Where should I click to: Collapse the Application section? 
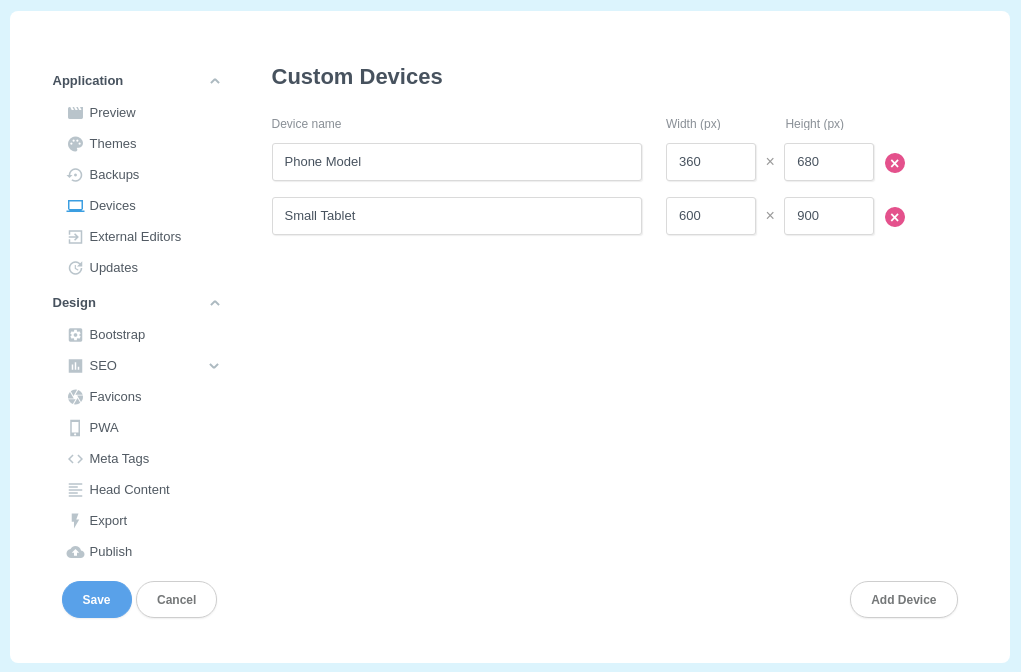click(x=214, y=81)
